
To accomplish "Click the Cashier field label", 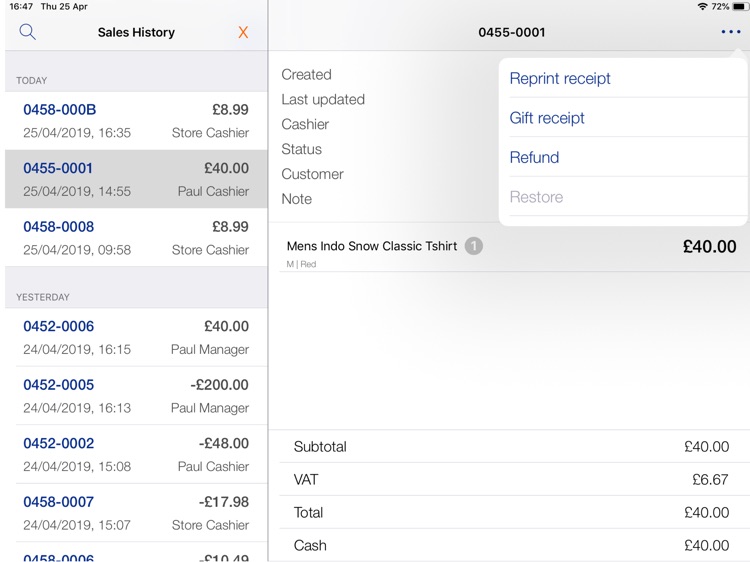I will pyautogui.click(x=305, y=124).
